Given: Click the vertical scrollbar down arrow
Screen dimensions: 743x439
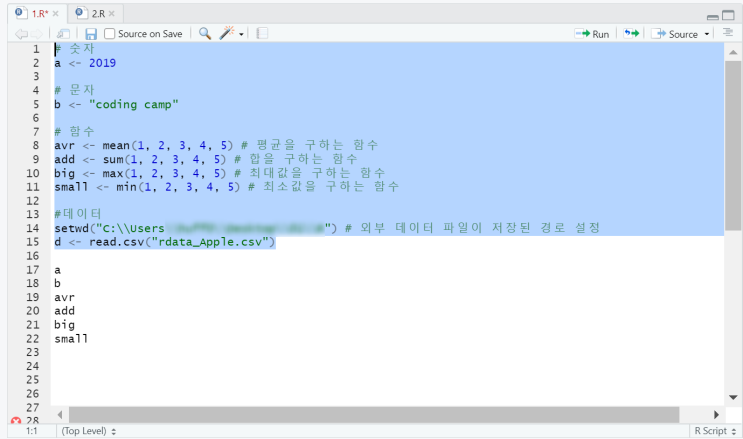Looking at the screenshot, I should tap(733, 397).
